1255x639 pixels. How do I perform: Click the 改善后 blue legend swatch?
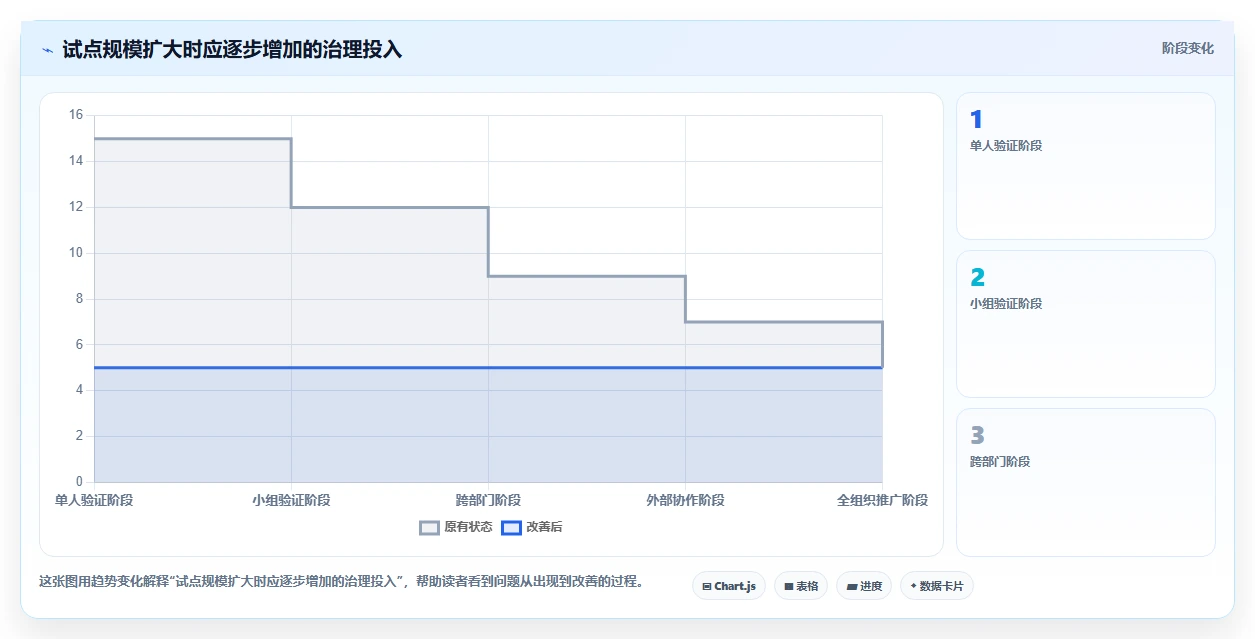[511, 528]
